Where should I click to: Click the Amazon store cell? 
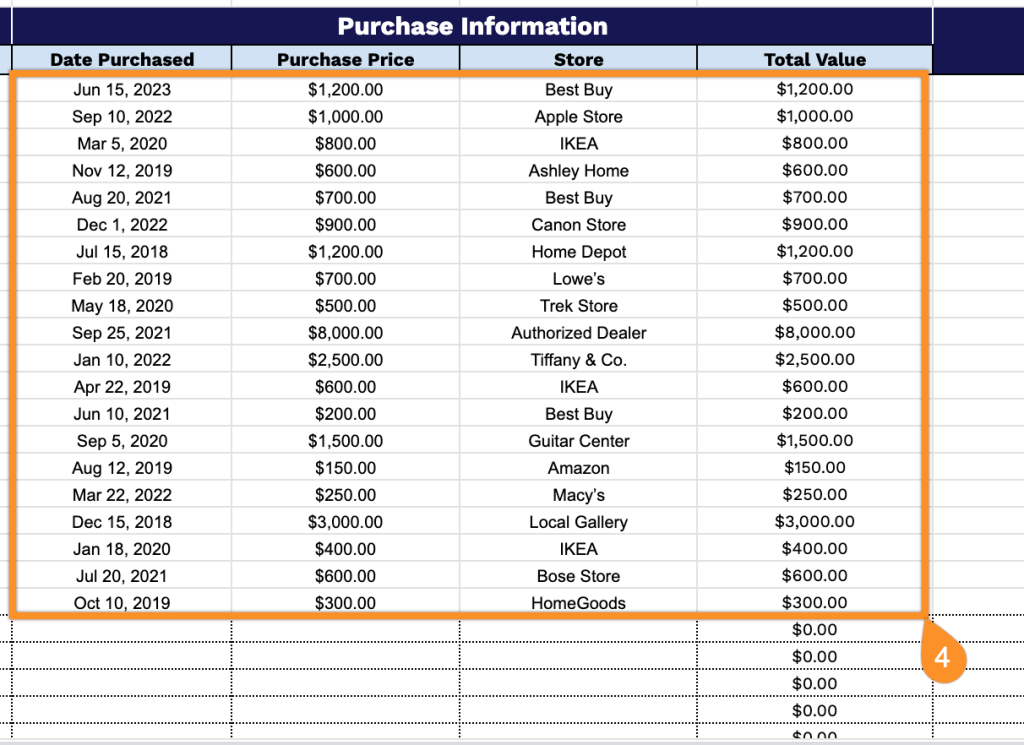pyautogui.click(x=578, y=468)
